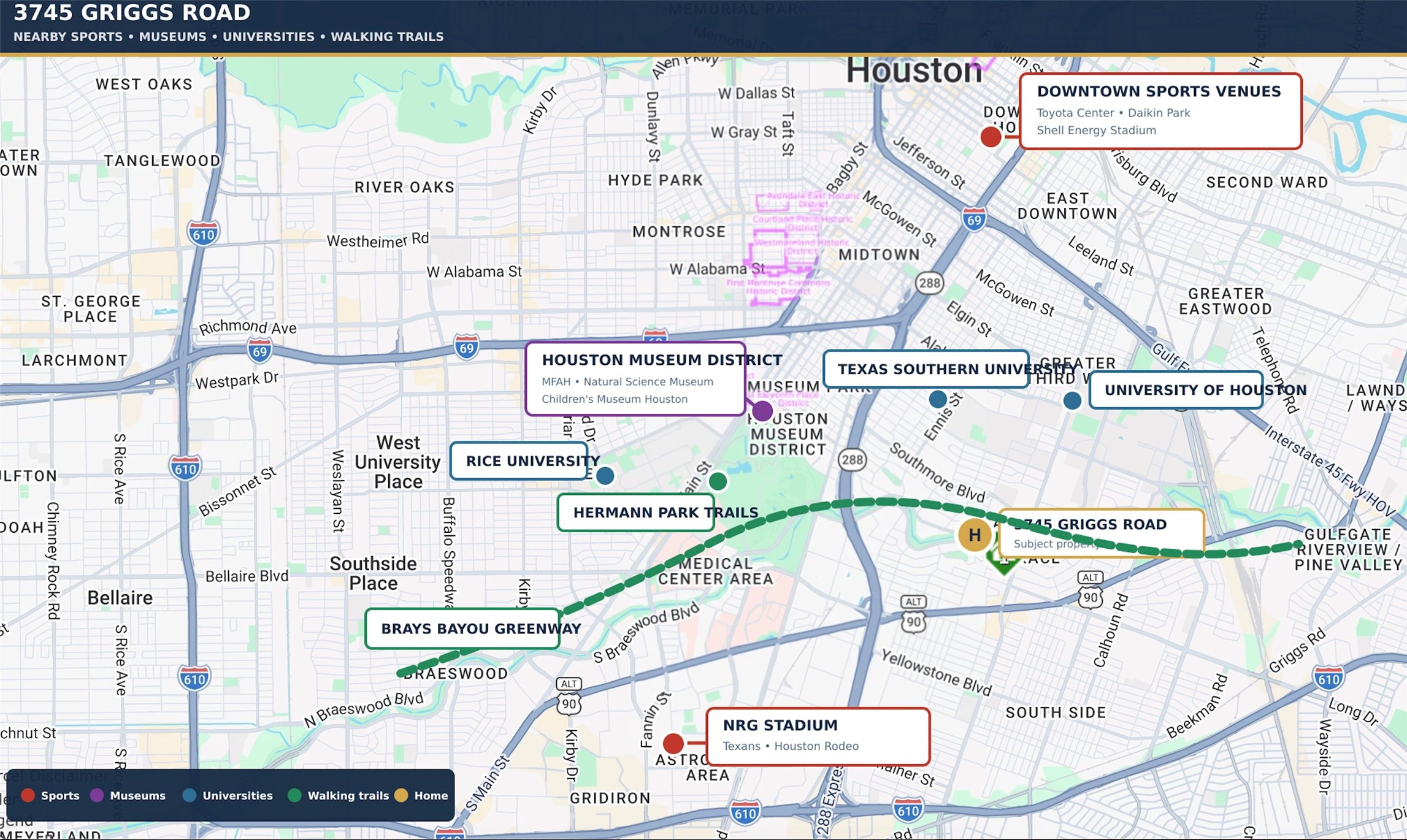Click the RIVER OAKS neighborhood label
This screenshot has width=1407, height=840.
404,187
